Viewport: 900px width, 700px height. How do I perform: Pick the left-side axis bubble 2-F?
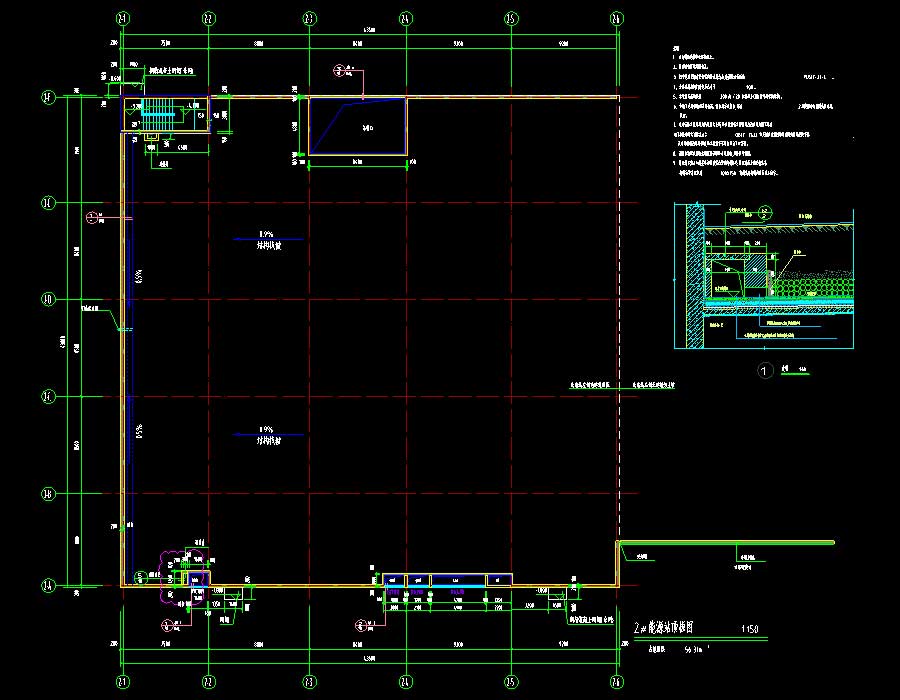pos(49,97)
